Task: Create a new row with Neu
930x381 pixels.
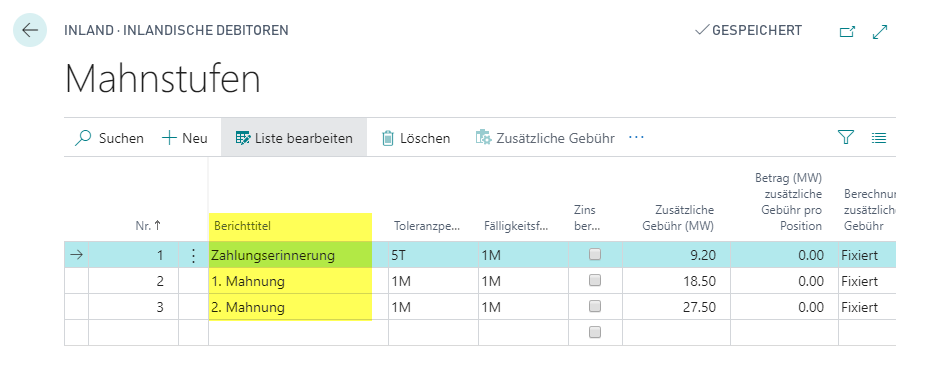Action: 184,138
